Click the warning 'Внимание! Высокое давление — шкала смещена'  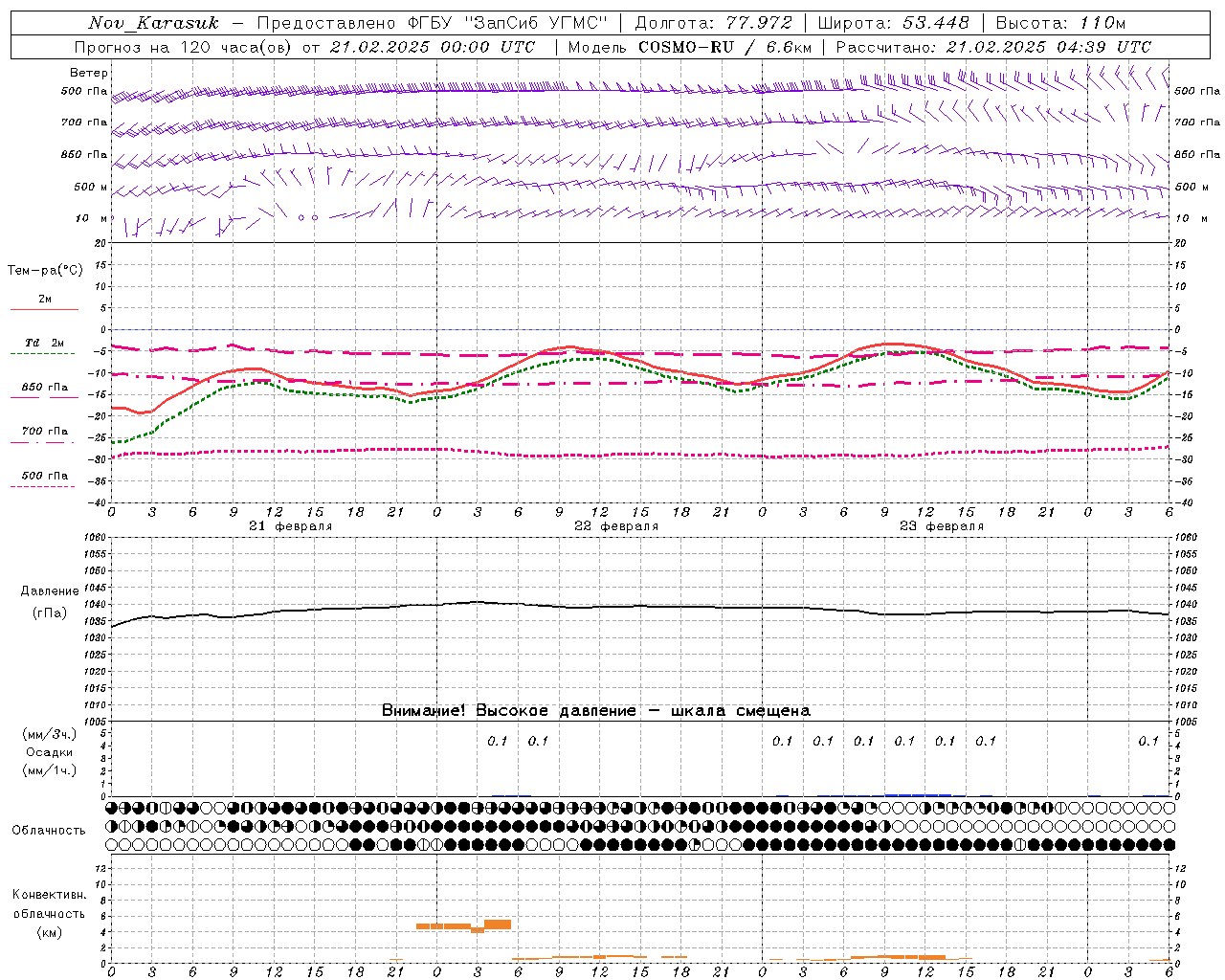pos(596,710)
